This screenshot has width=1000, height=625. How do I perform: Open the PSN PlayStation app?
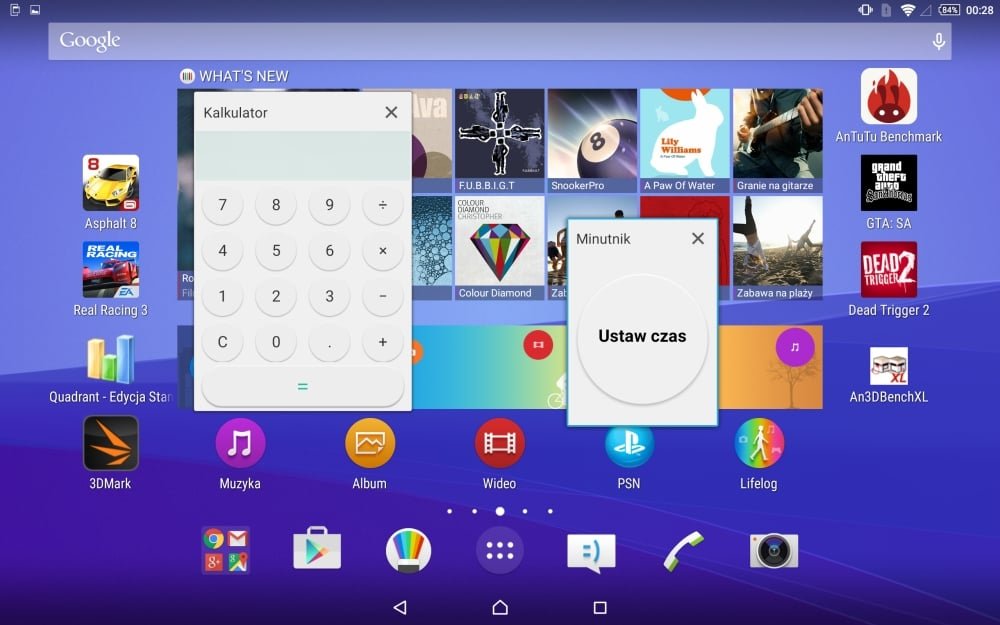coord(629,447)
